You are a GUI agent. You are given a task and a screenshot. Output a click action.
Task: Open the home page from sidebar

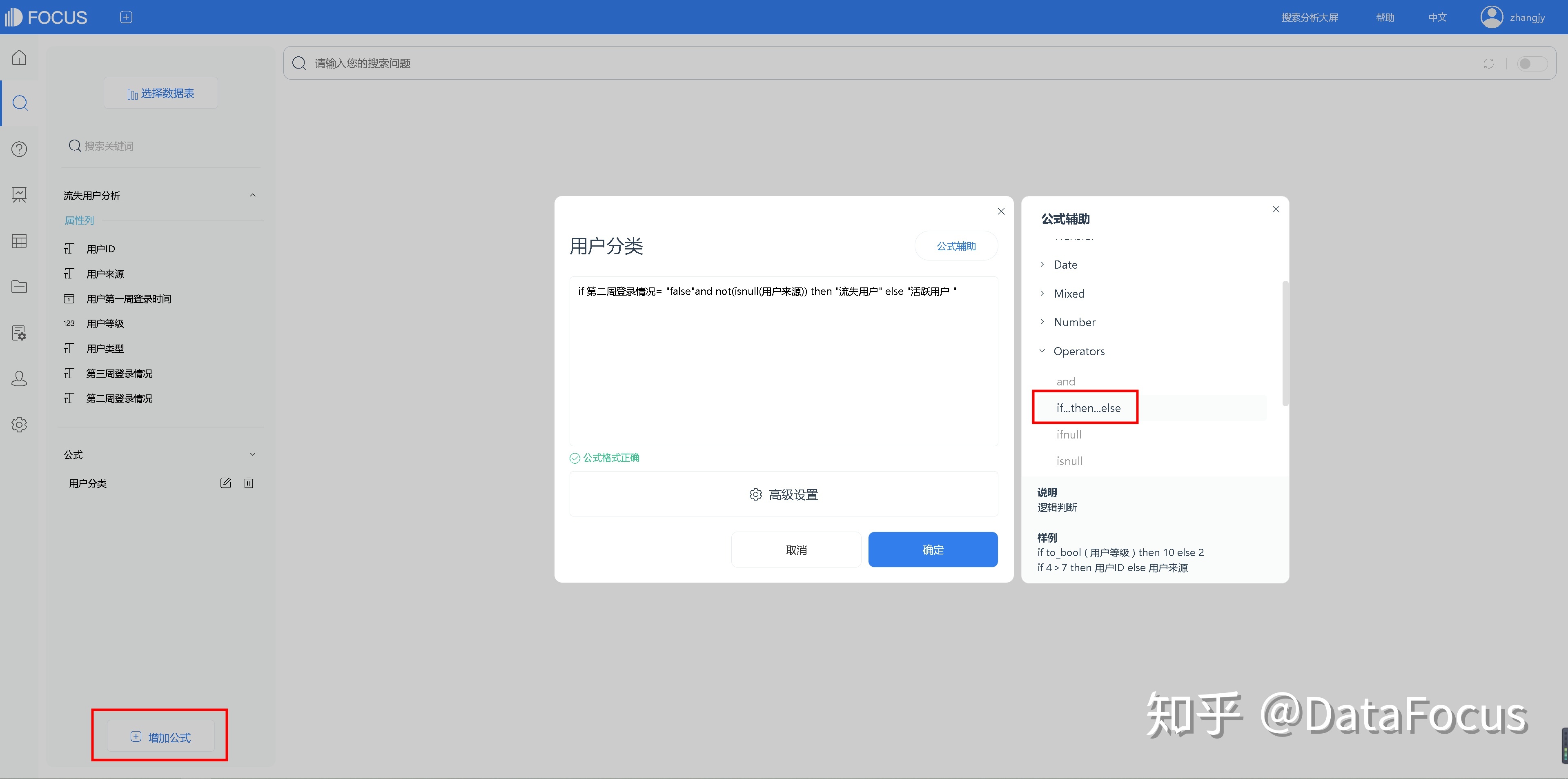coord(20,57)
